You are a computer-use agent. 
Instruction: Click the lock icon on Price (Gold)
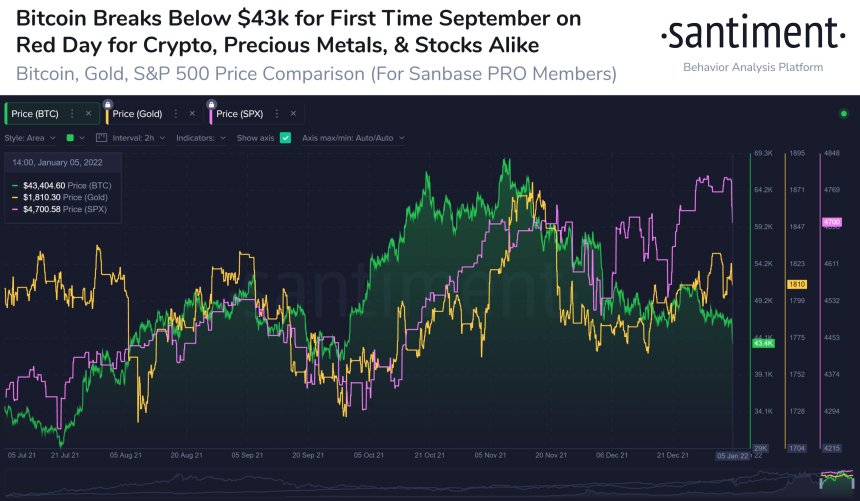click(x=108, y=104)
